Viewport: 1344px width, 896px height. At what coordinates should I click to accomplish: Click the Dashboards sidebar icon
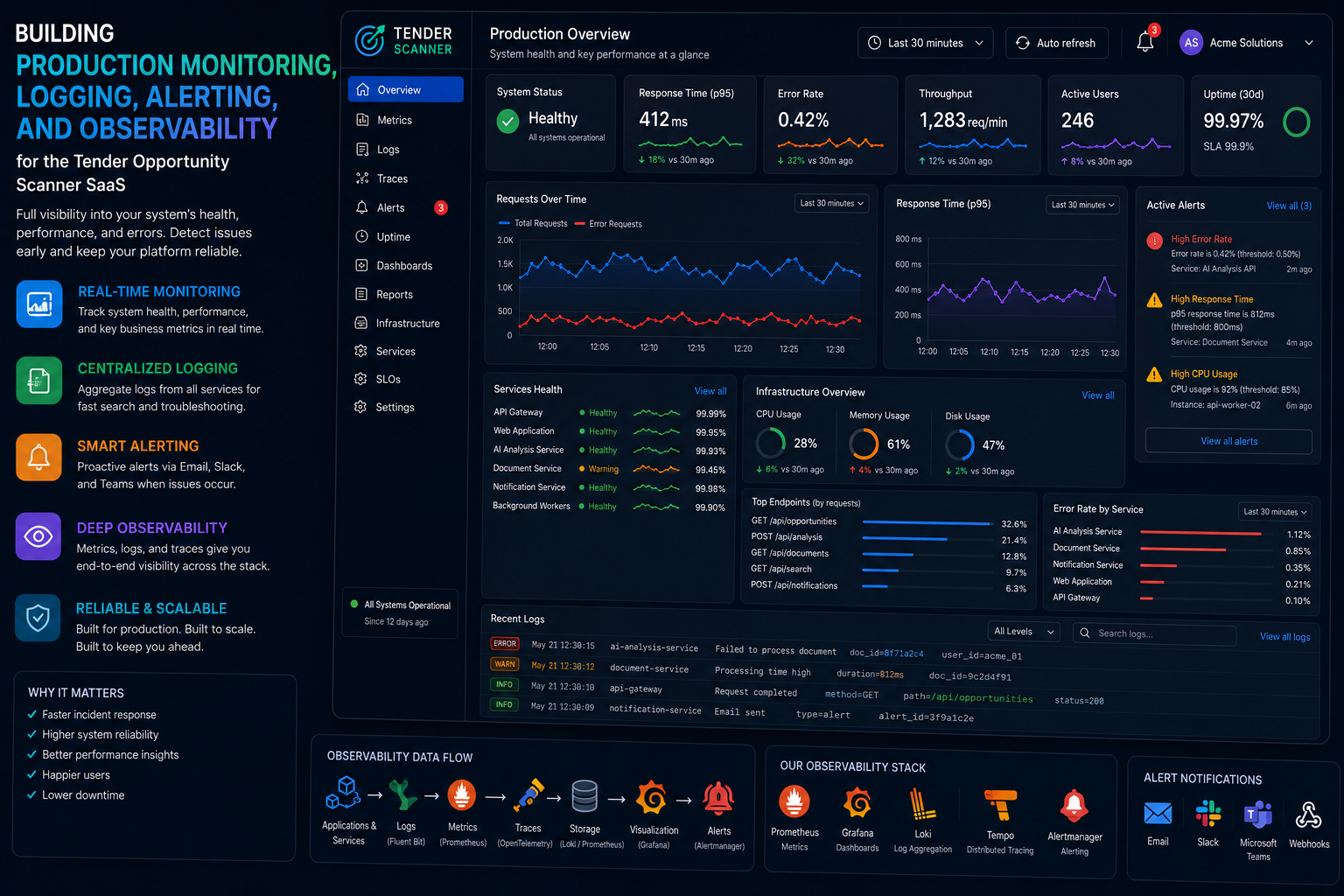pyautogui.click(x=361, y=265)
